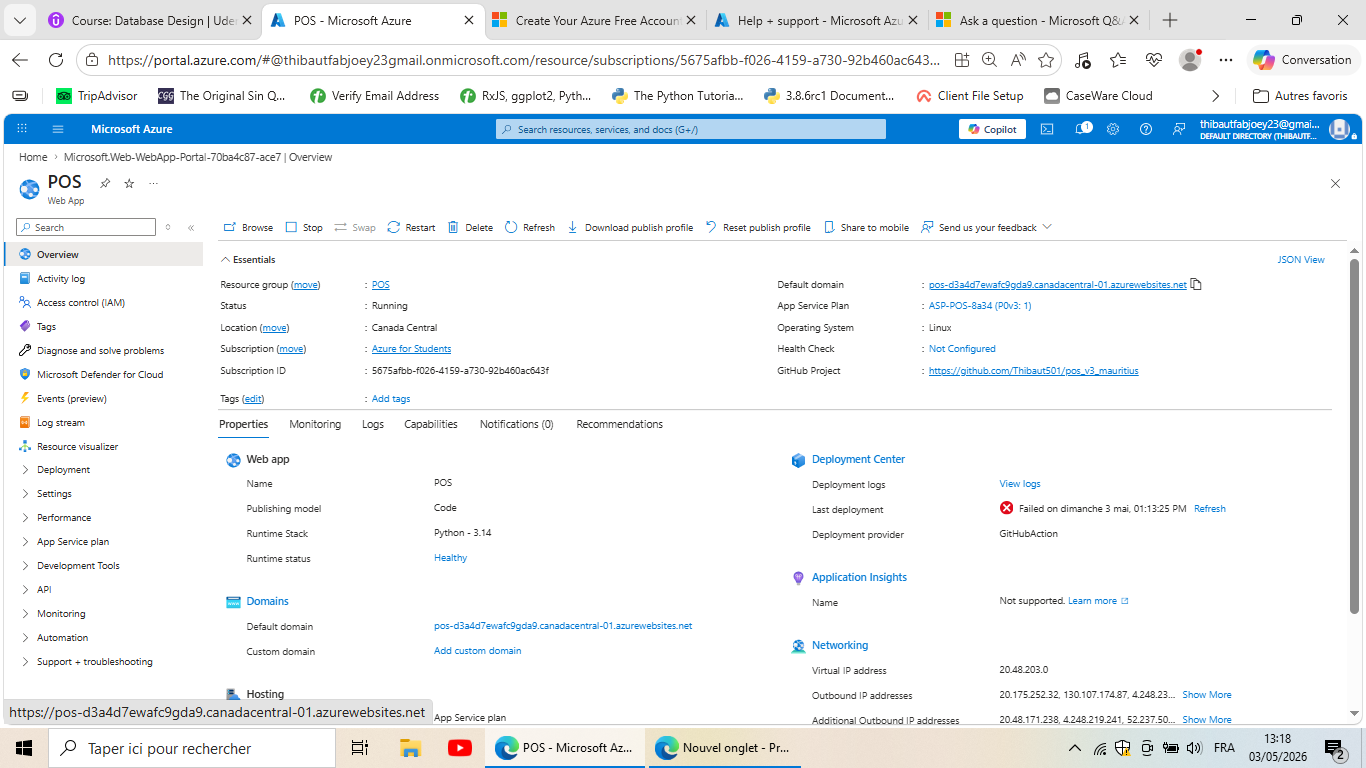Open File Explorer from the taskbar
The height and width of the screenshot is (768, 1366).
410,748
